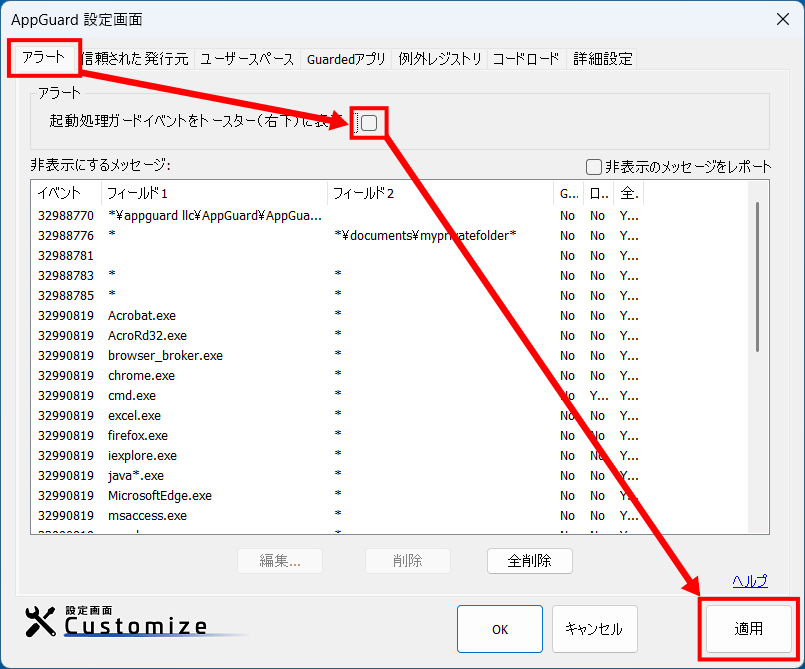Click the Customize wrench logo icon
This screenshot has width=805, height=669.
[41, 622]
